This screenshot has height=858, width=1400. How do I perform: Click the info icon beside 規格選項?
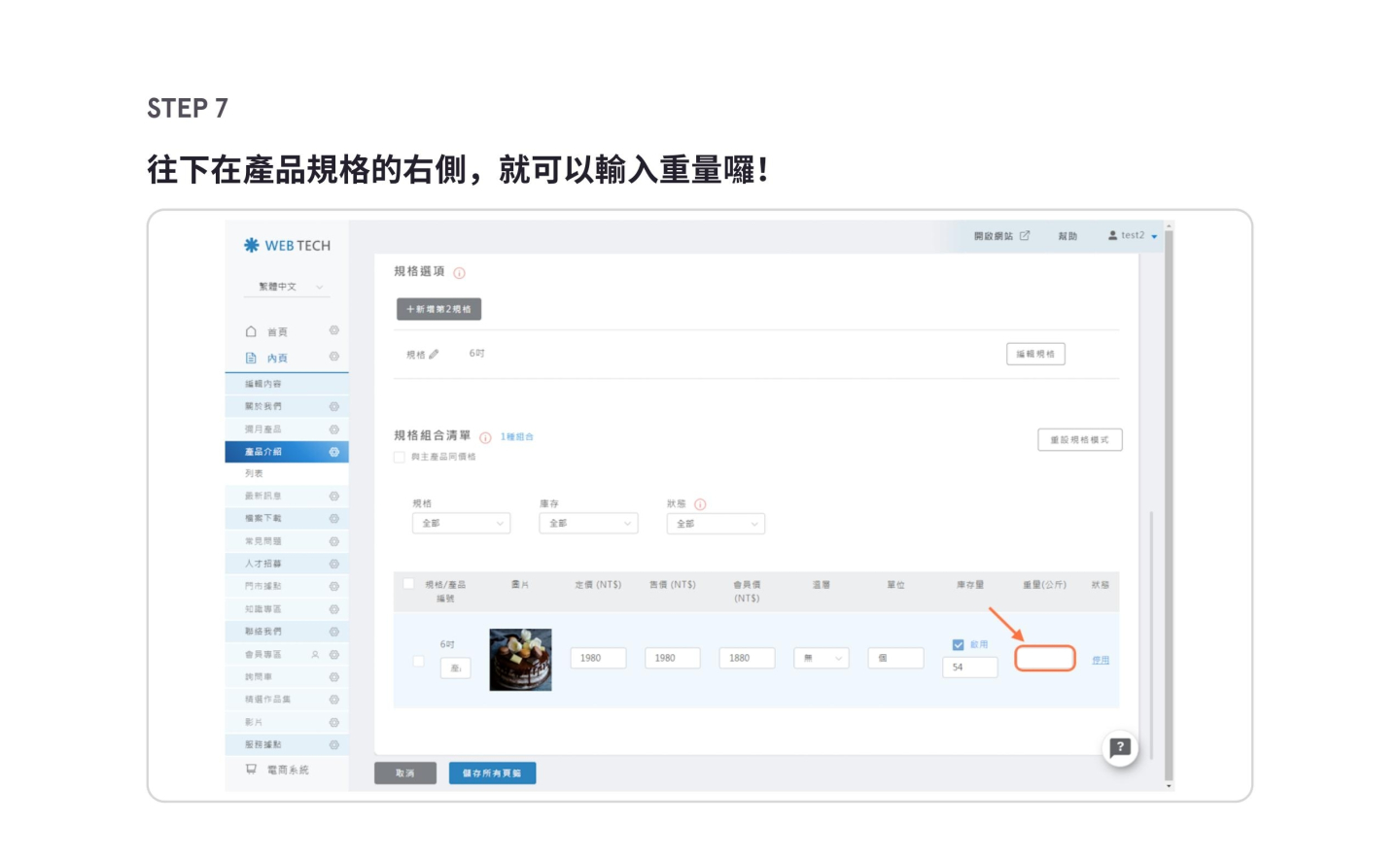tap(460, 273)
